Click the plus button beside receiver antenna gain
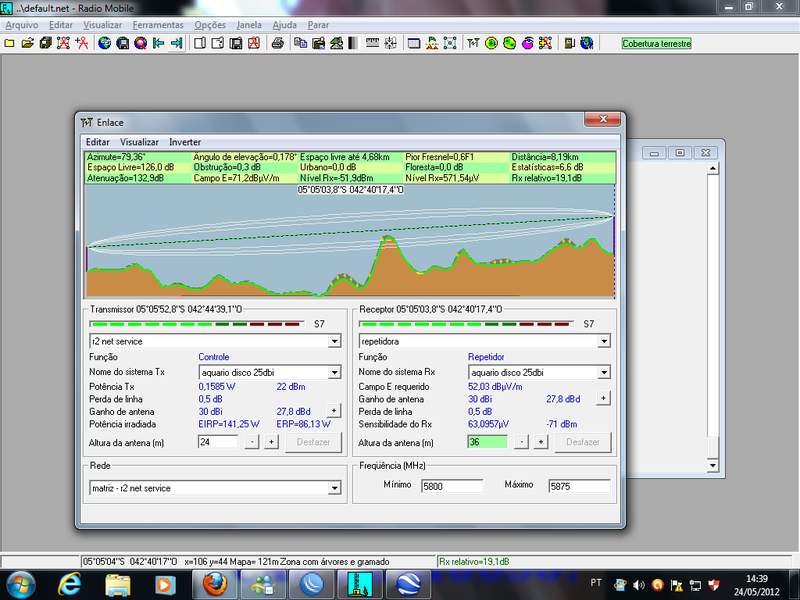The height and width of the screenshot is (600, 800). tap(603, 398)
